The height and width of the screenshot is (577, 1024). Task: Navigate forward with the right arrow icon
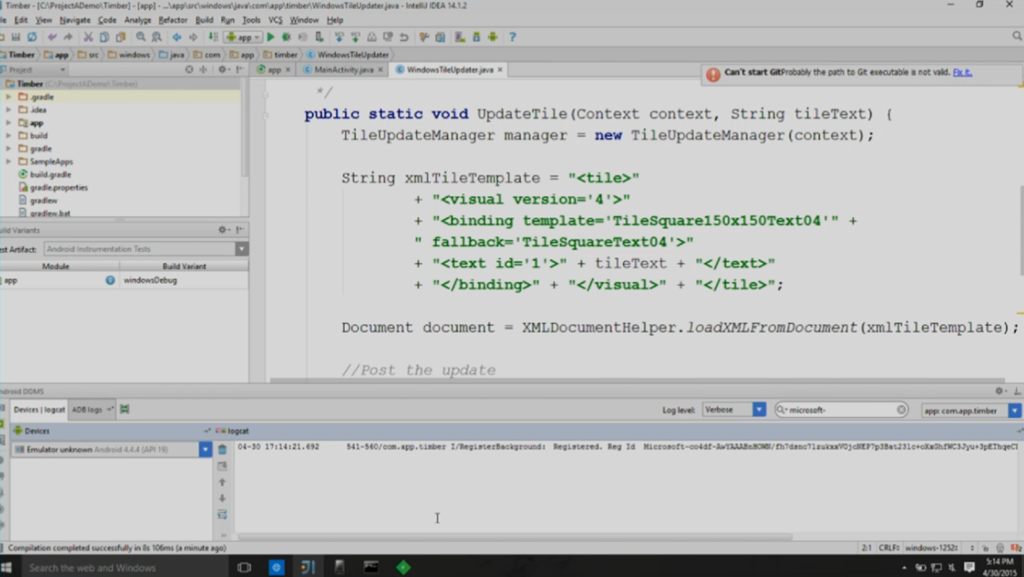point(193,37)
